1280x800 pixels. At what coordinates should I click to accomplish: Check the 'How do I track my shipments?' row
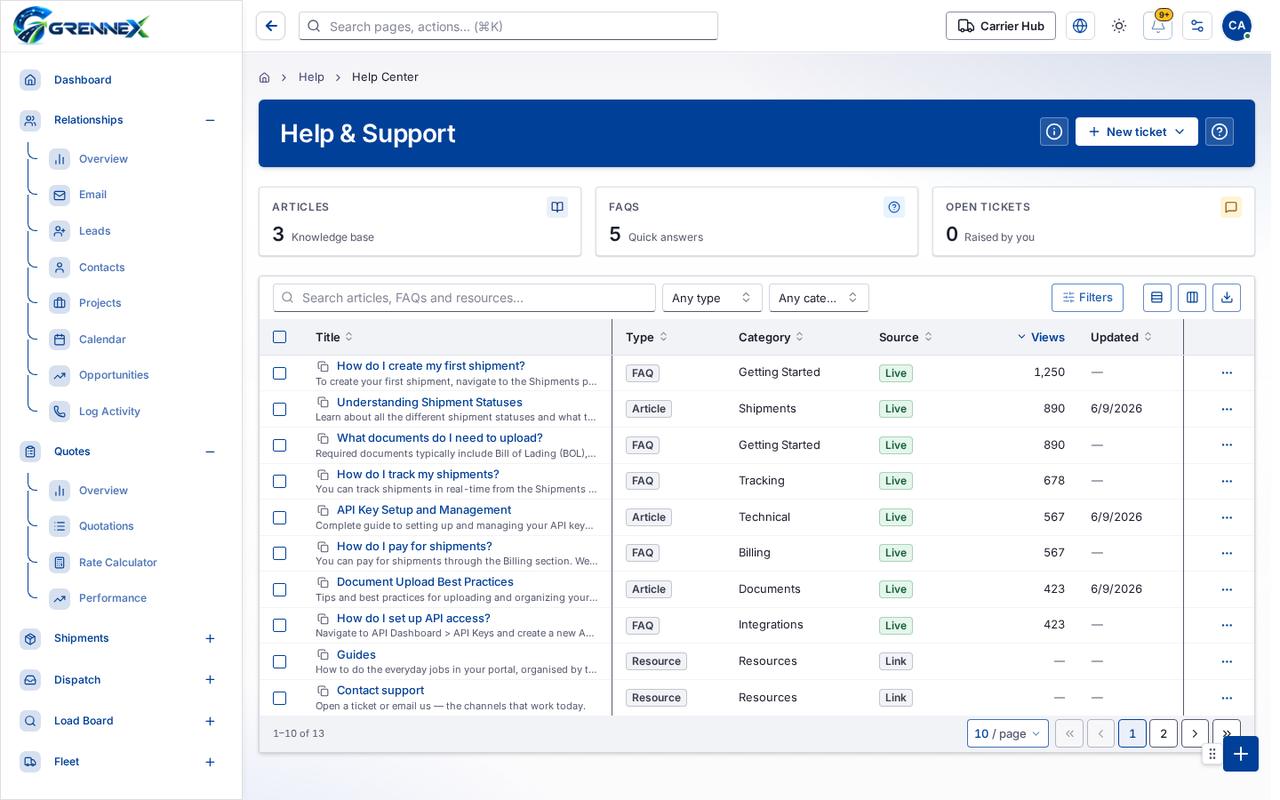coord(280,481)
